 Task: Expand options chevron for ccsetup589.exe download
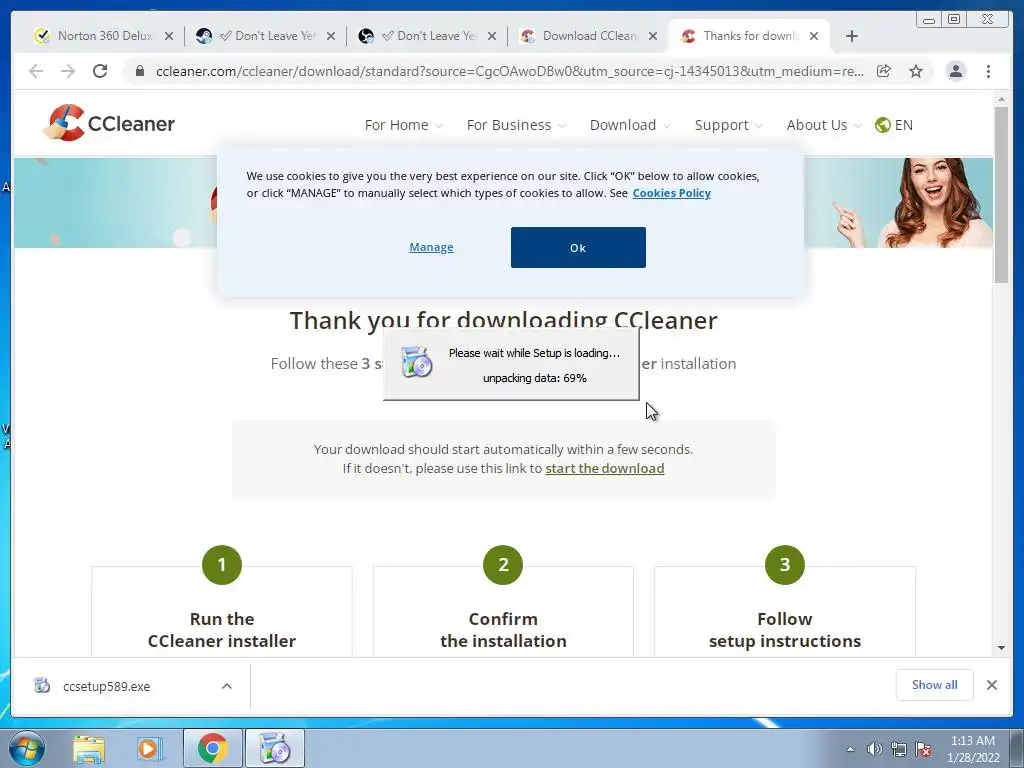[227, 686]
